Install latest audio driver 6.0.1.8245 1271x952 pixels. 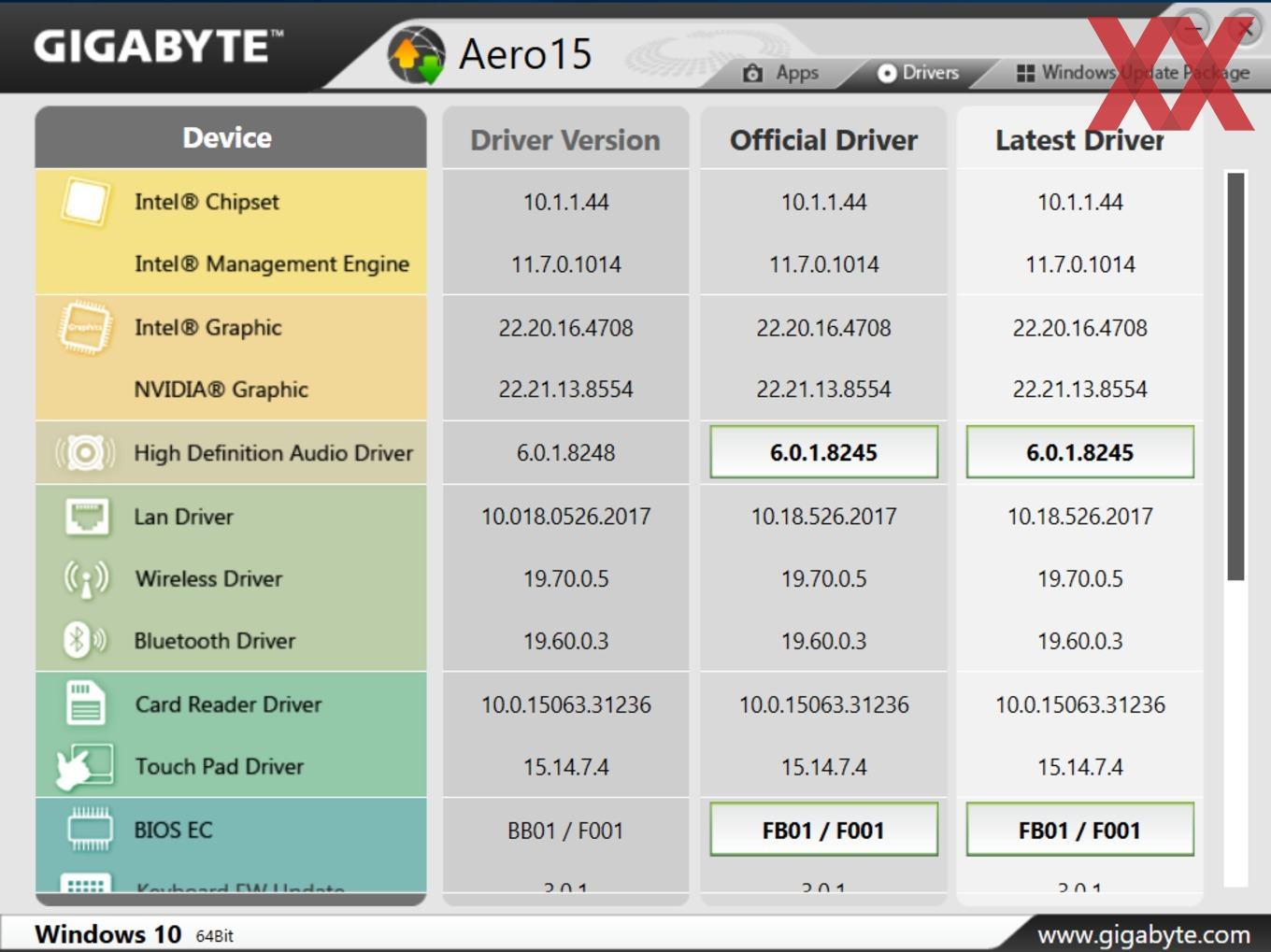point(1079,452)
